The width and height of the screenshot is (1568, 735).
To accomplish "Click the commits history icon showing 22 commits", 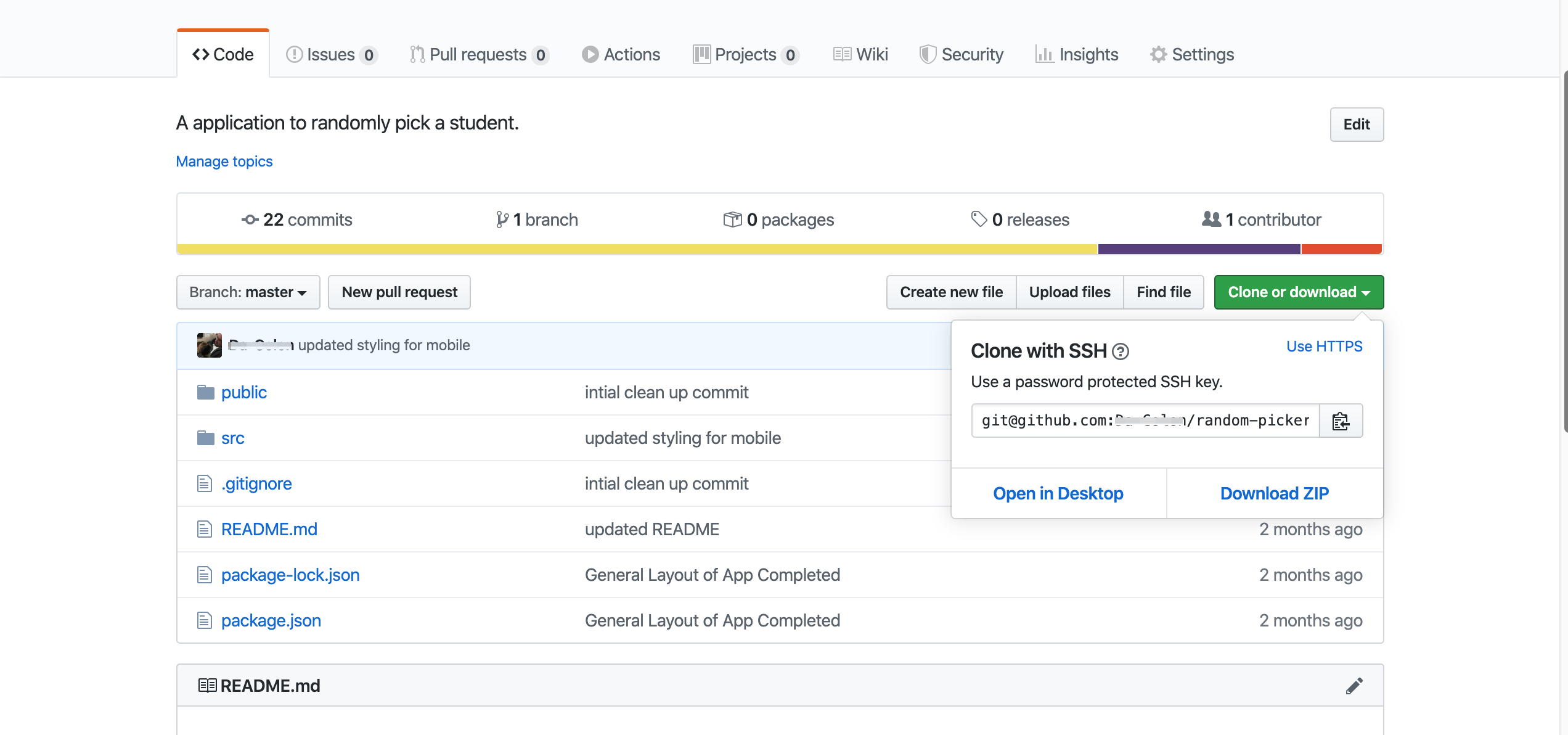I will [250, 220].
